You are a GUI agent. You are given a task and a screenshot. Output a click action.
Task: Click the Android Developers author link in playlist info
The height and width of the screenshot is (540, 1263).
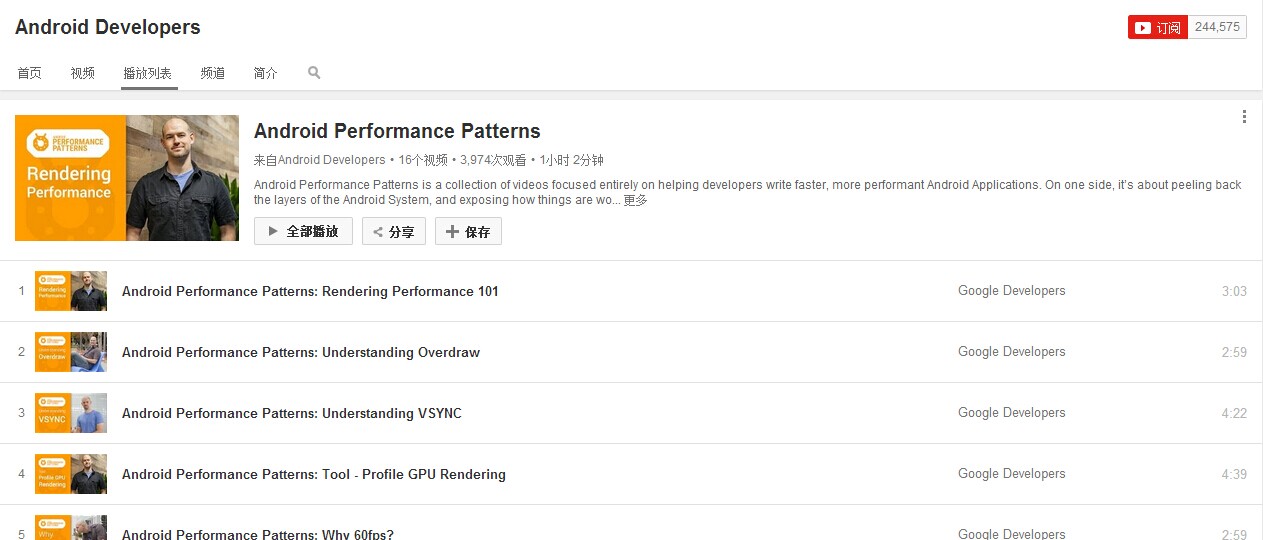pos(331,160)
